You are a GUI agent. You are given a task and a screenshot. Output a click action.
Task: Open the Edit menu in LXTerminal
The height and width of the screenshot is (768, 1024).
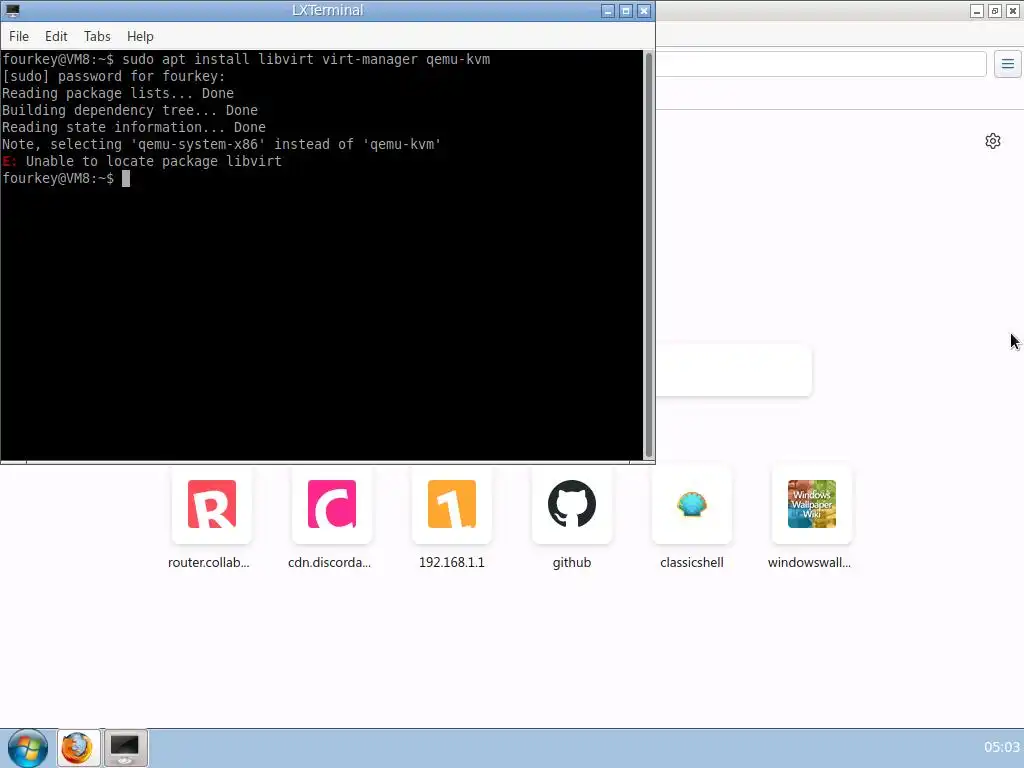pyautogui.click(x=56, y=37)
